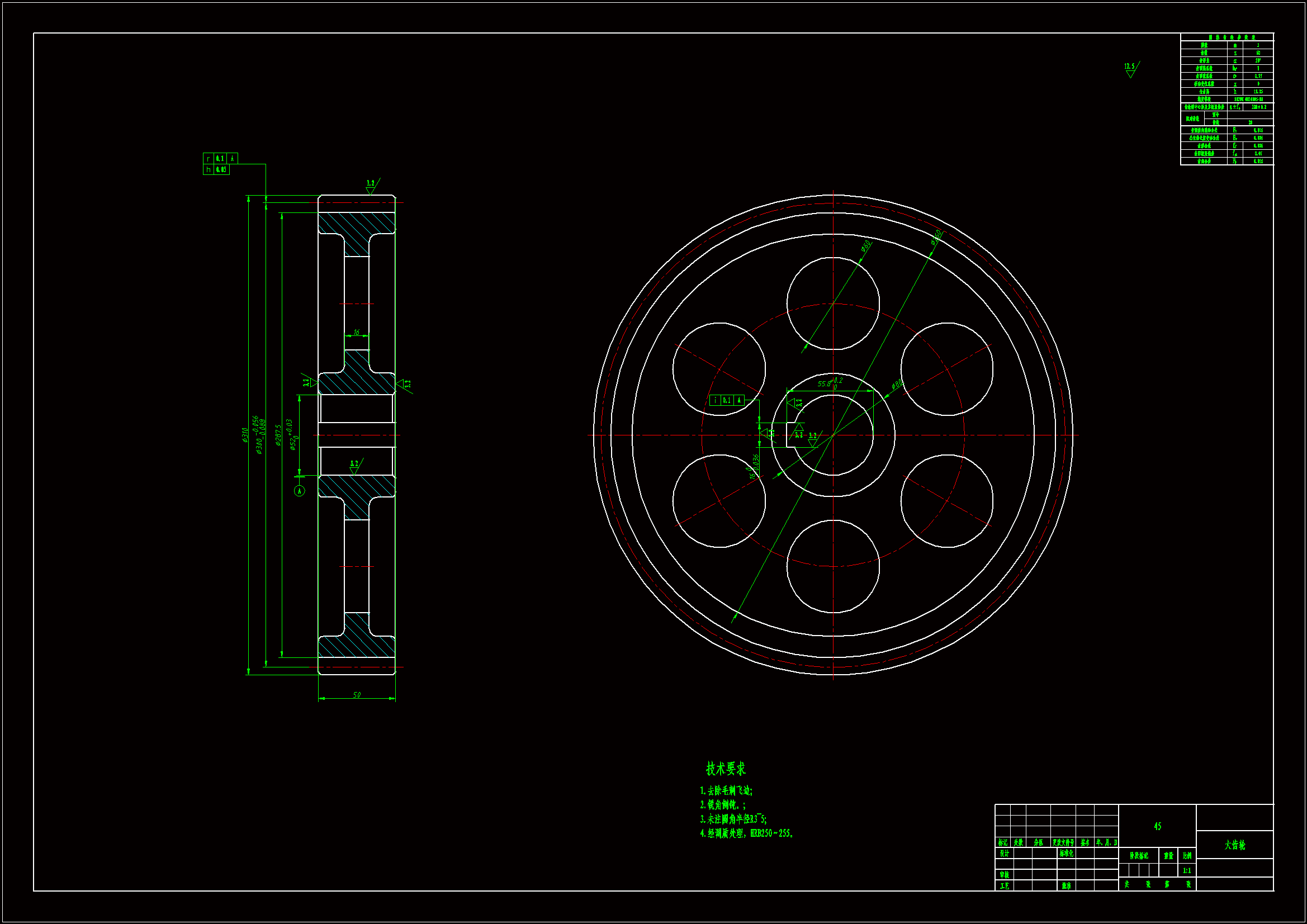Click the 12.5 surface roughness symbol
Image resolution: width=1307 pixels, height=924 pixels.
(x=1130, y=69)
